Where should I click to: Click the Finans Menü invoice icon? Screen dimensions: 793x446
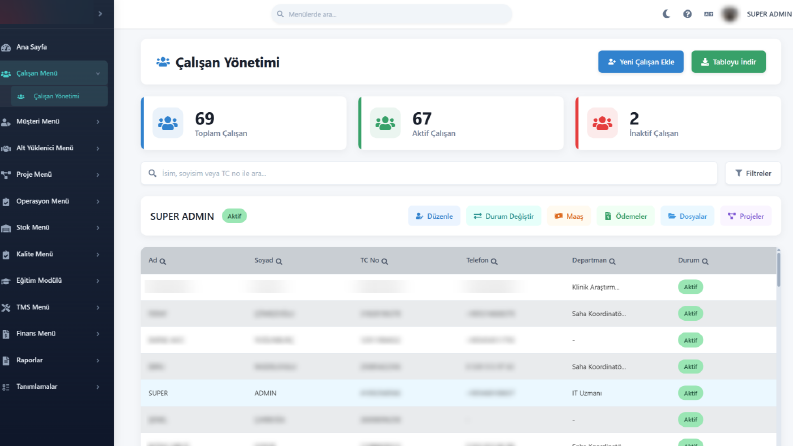[x=6, y=334]
